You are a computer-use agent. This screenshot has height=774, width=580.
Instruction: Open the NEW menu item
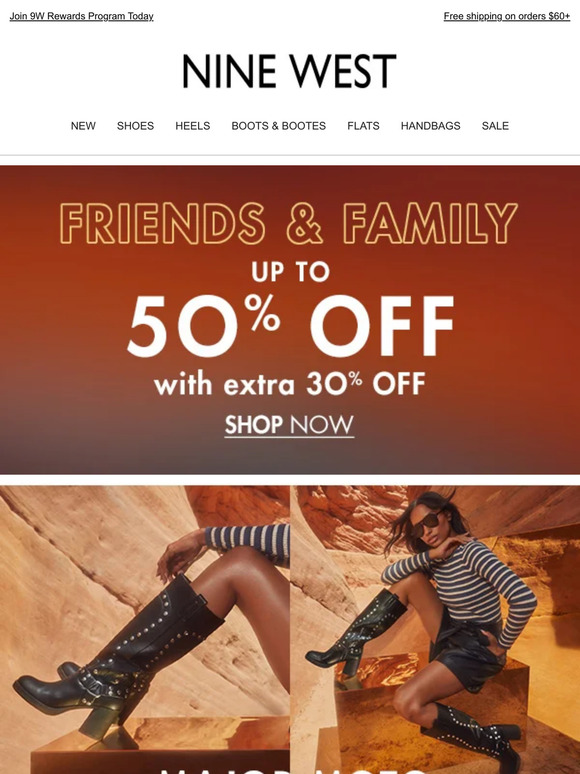(83, 126)
